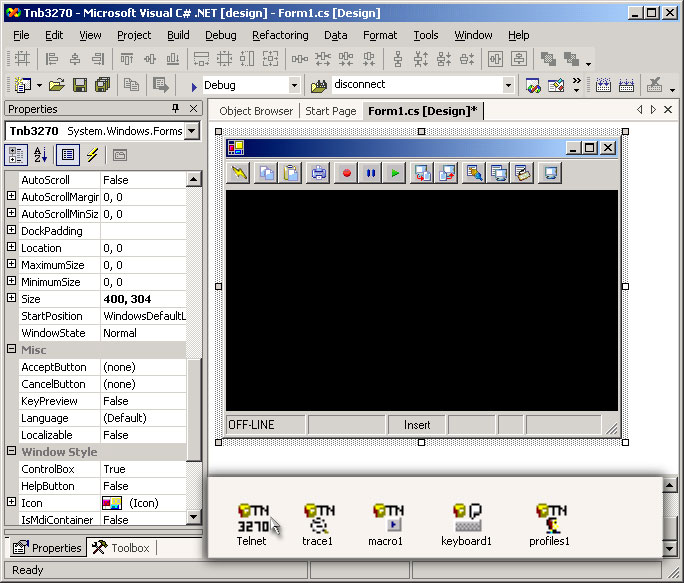684x583 pixels.
Task: Show Events lightning button in Properties
Action: (x=92, y=155)
